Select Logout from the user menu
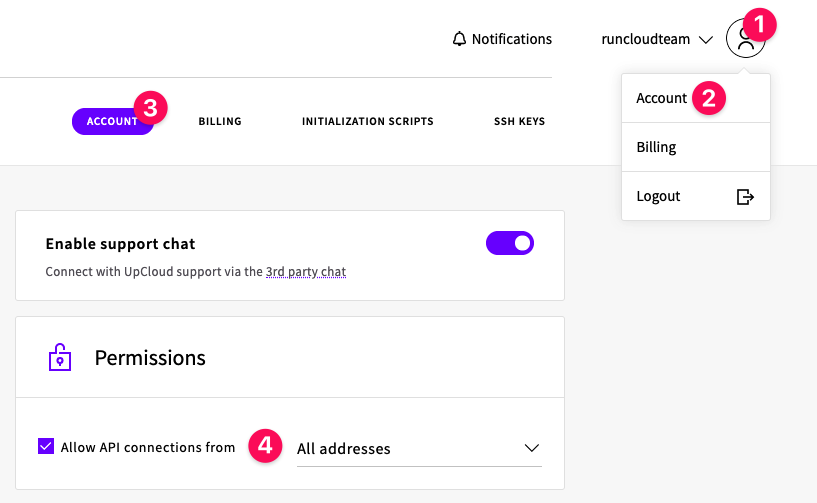Image resolution: width=817 pixels, height=503 pixels. point(659,196)
